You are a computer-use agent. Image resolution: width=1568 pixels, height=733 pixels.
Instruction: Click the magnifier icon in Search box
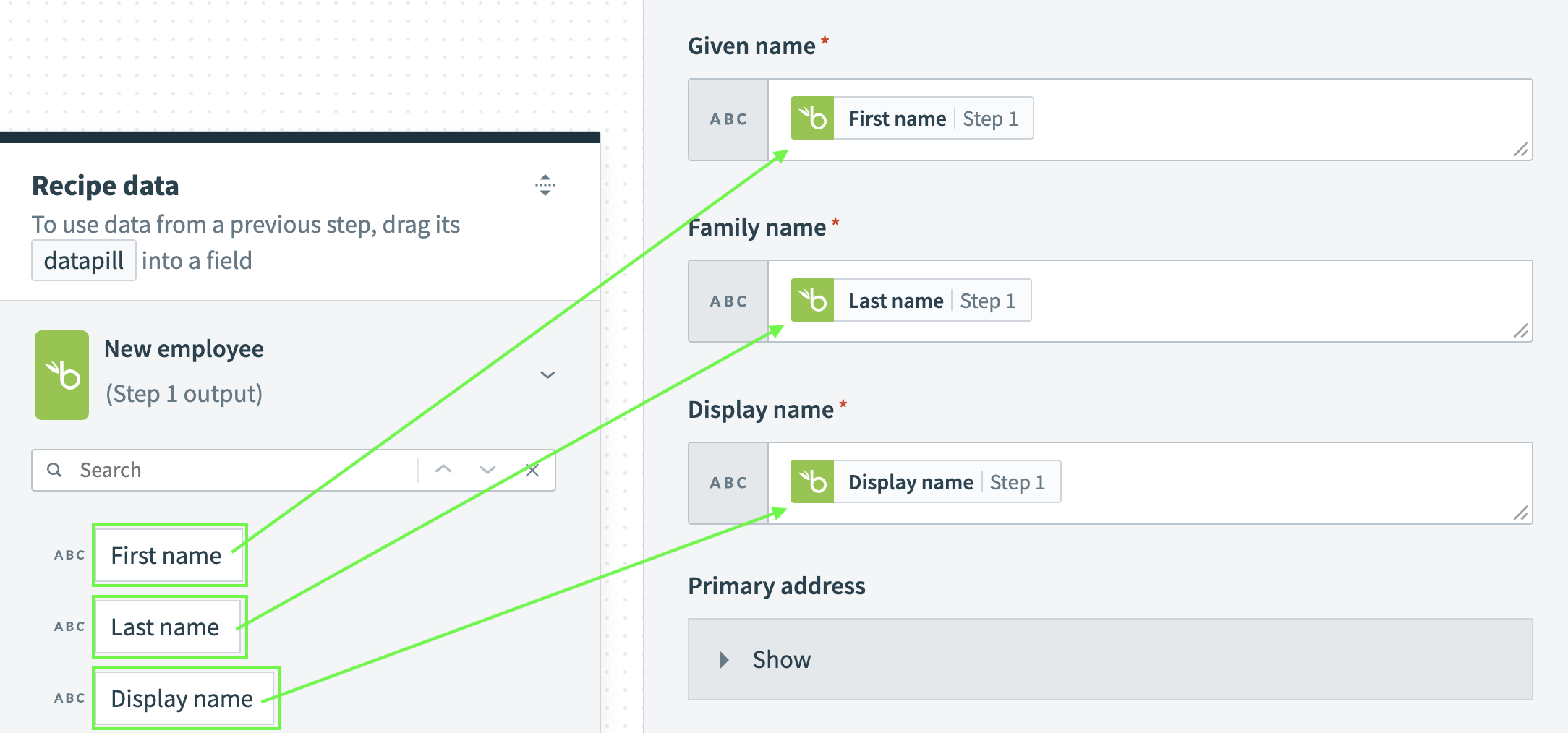tap(54, 471)
